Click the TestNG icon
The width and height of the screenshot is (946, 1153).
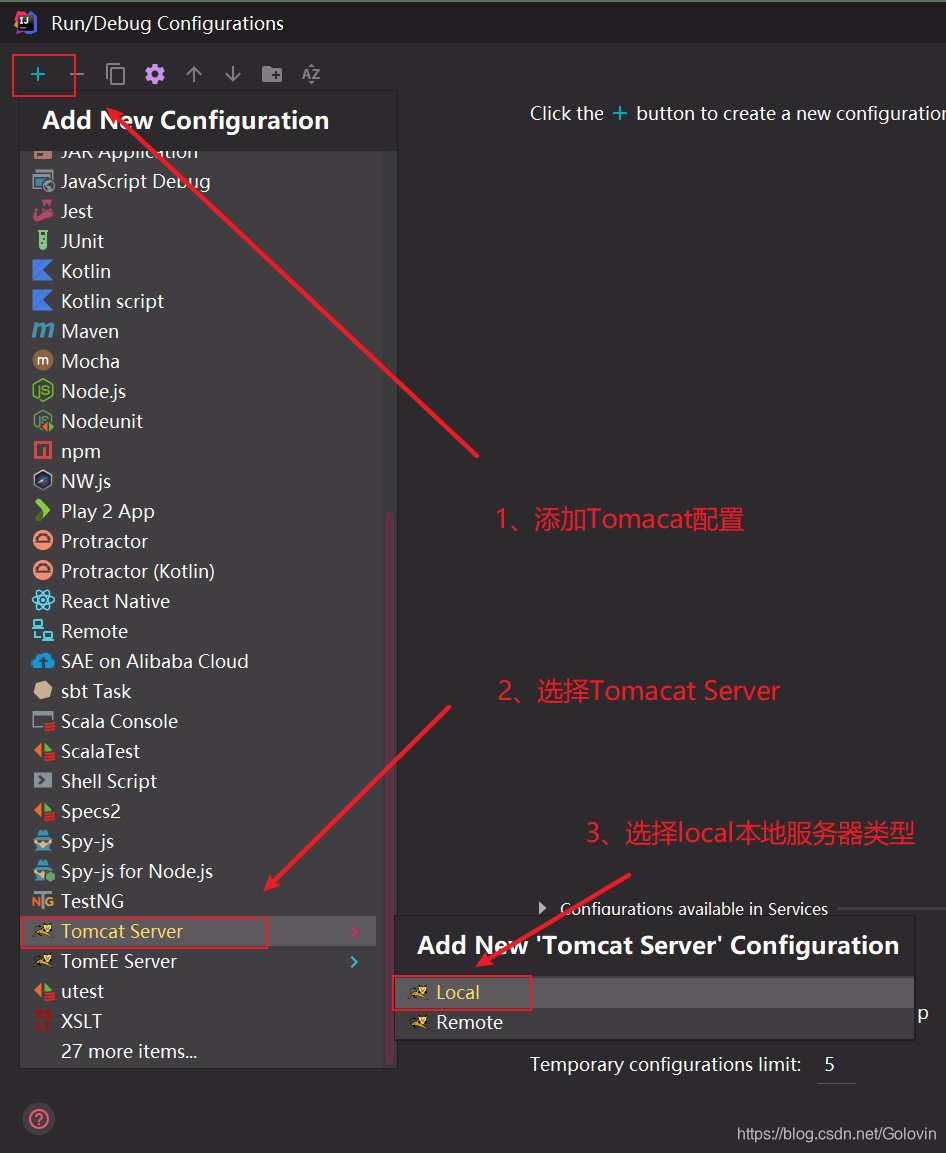43,901
